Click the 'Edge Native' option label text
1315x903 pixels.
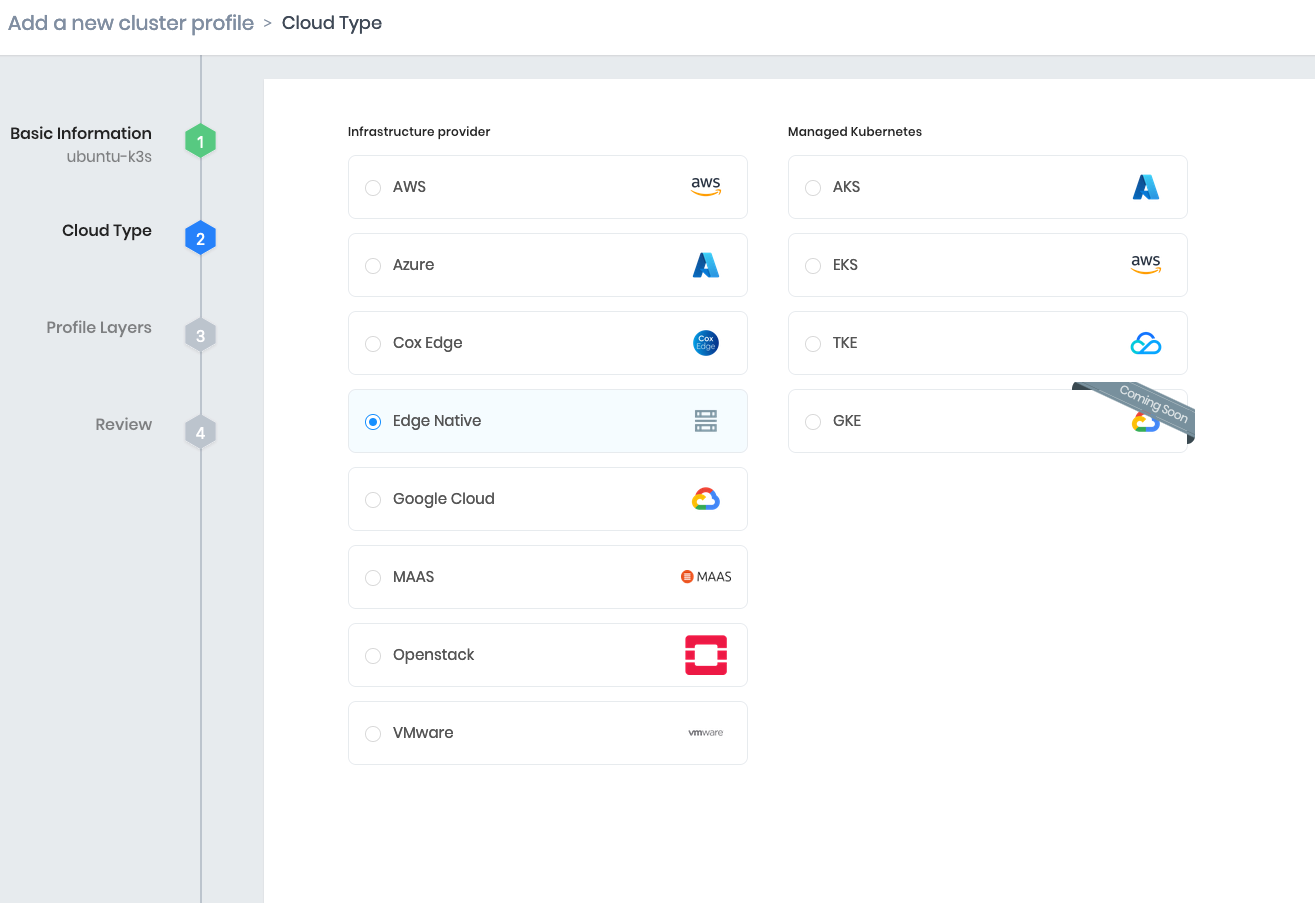pyautogui.click(x=437, y=421)
